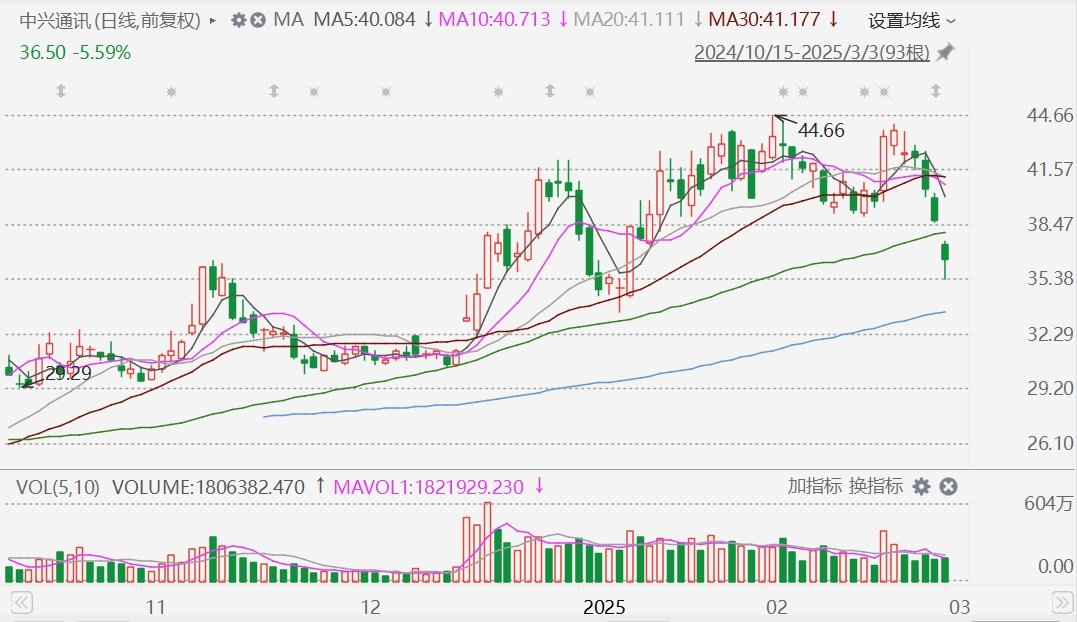Click the 36.50 -5.59% price change text

tap(75, 52)
